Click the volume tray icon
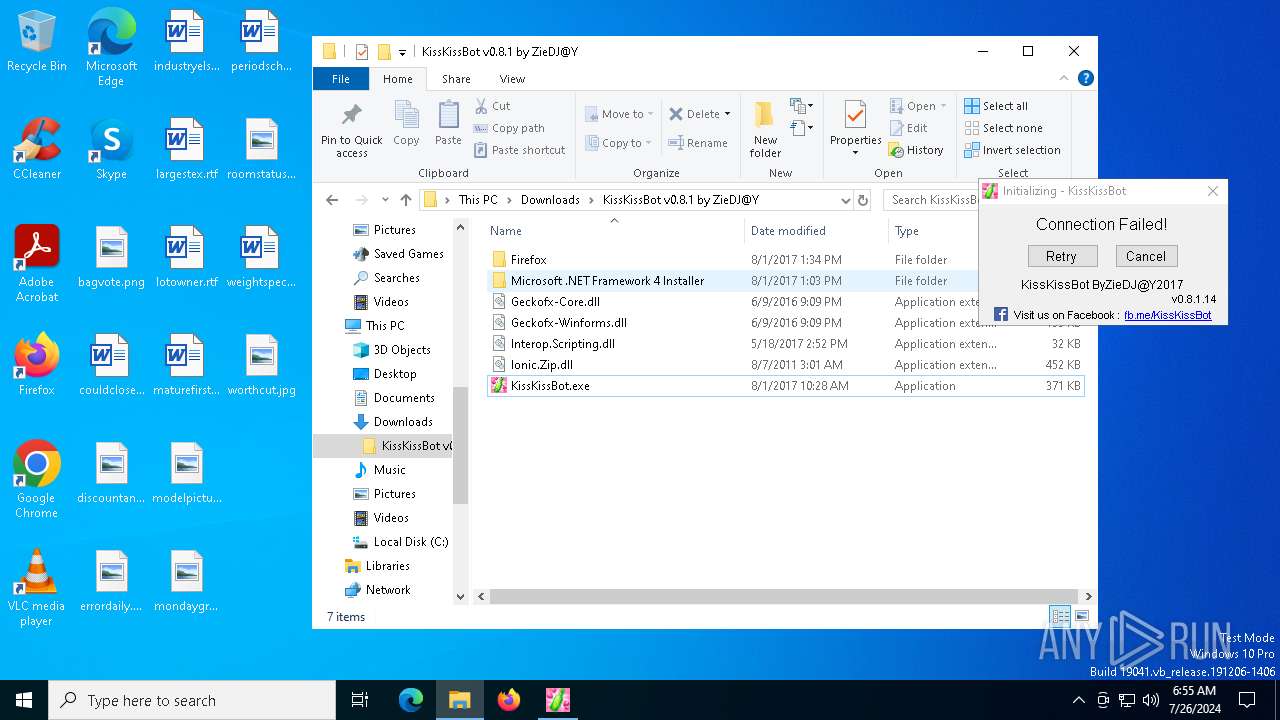The image size is (1280, 720). (1151, 700)
